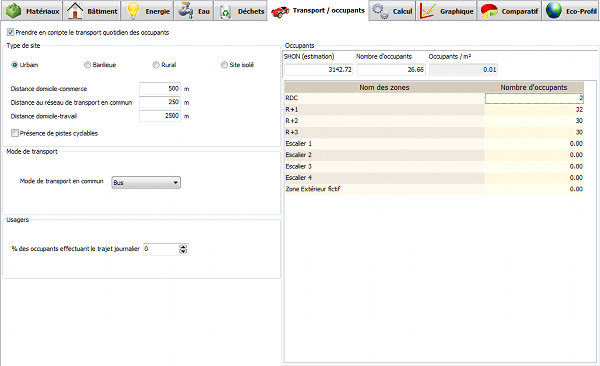This screenshot has height=366, width=600.
Task: Edit distance au réseau de transport field
Action: coord(160,102)
